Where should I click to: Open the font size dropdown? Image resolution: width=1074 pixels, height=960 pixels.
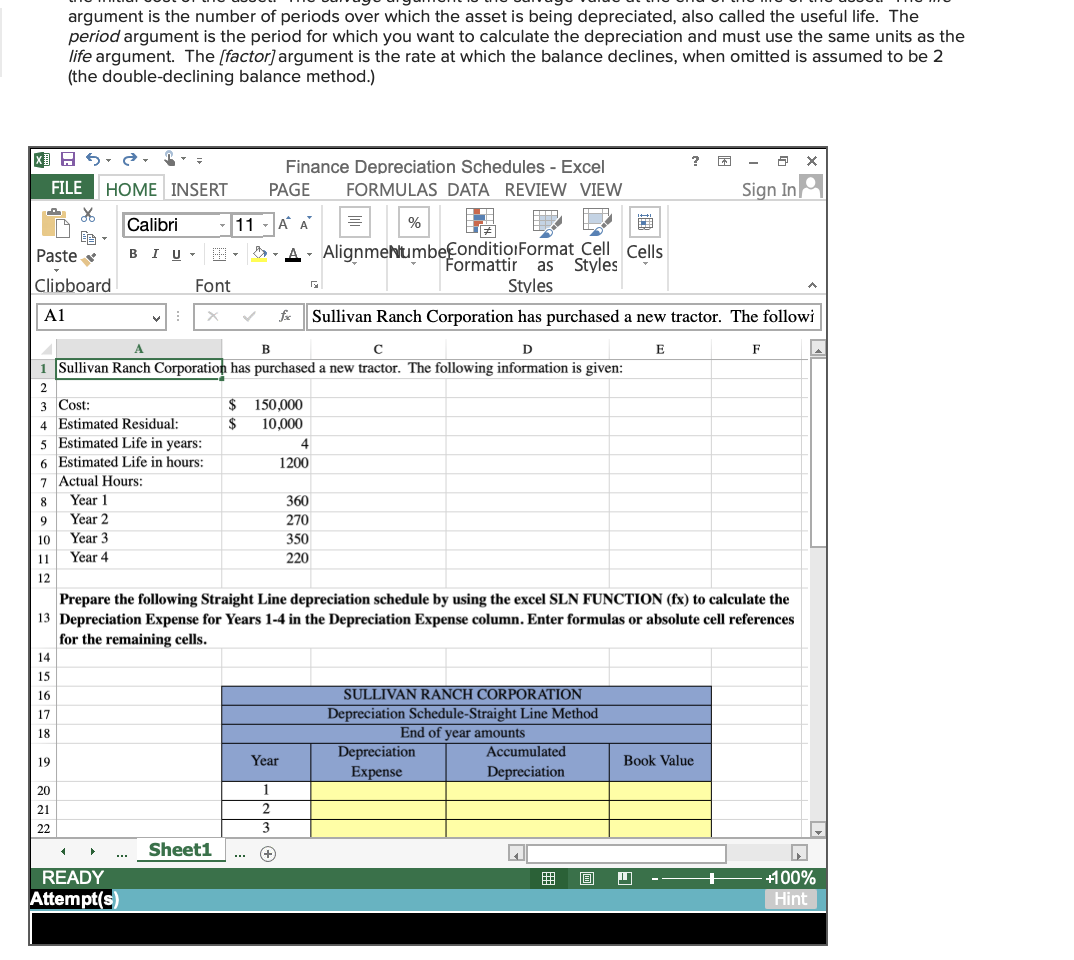pyautogui.click(x=264, y=224)
